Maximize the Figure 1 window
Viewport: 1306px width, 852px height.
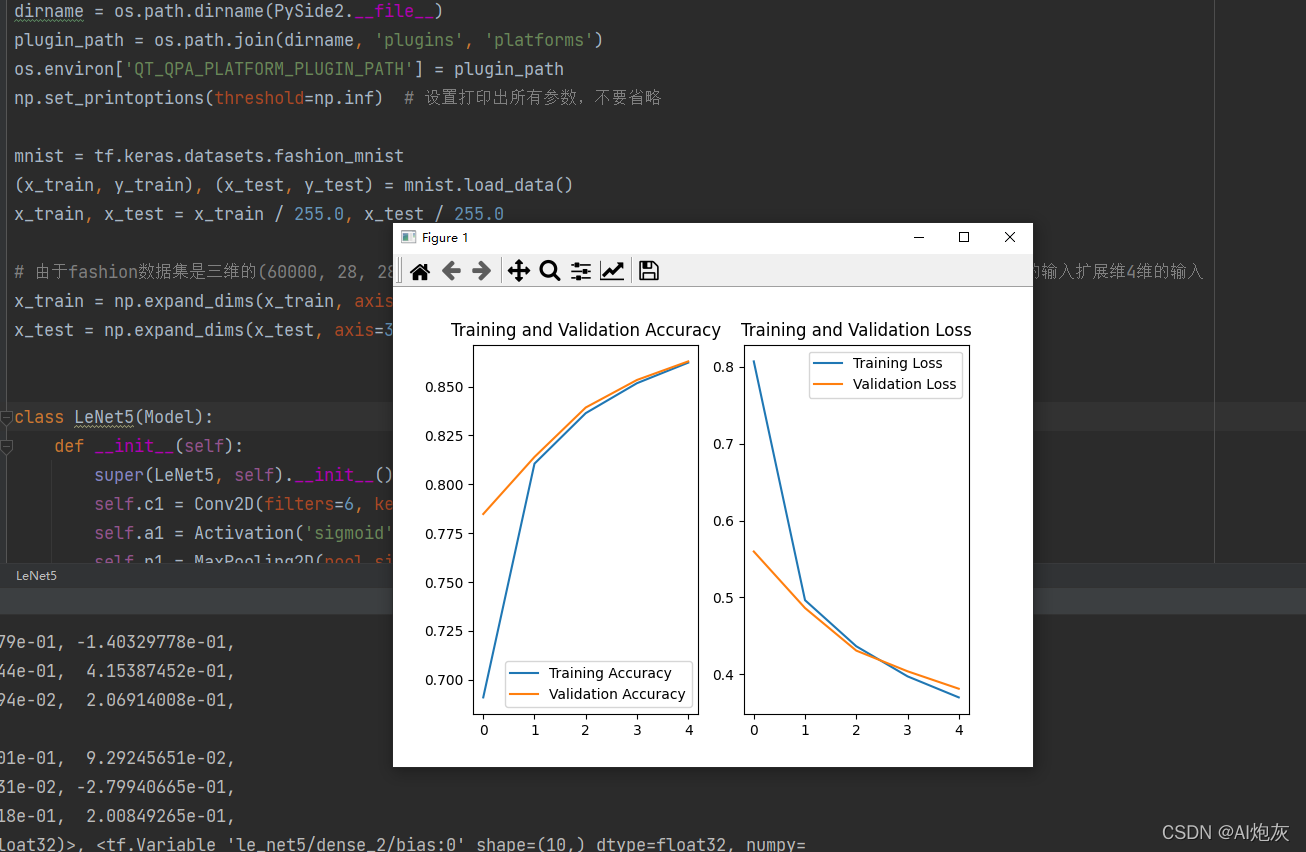click(964, 237)
